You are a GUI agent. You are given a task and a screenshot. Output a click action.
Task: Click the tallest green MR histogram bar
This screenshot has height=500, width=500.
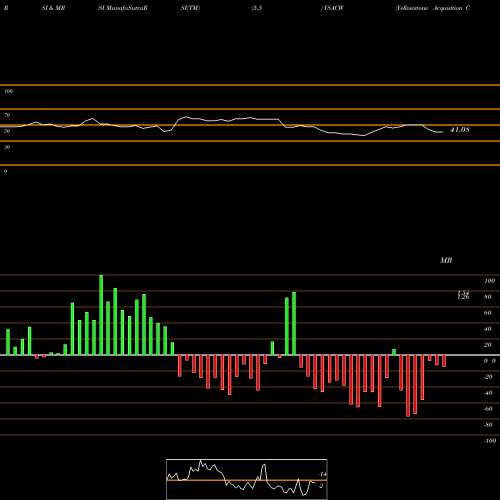point(101,315)
